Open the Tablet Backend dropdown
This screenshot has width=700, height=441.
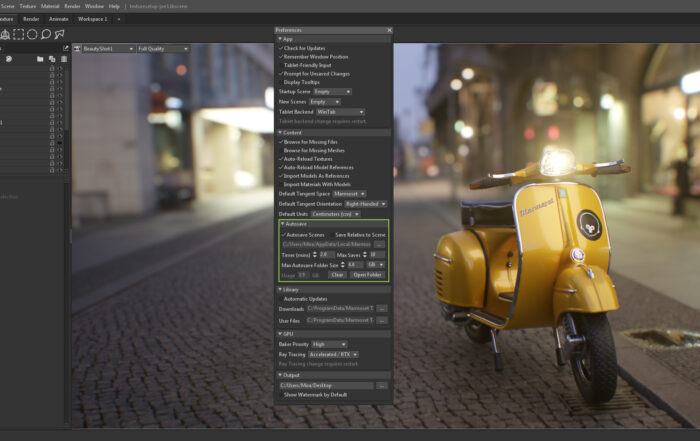[341, 112]
